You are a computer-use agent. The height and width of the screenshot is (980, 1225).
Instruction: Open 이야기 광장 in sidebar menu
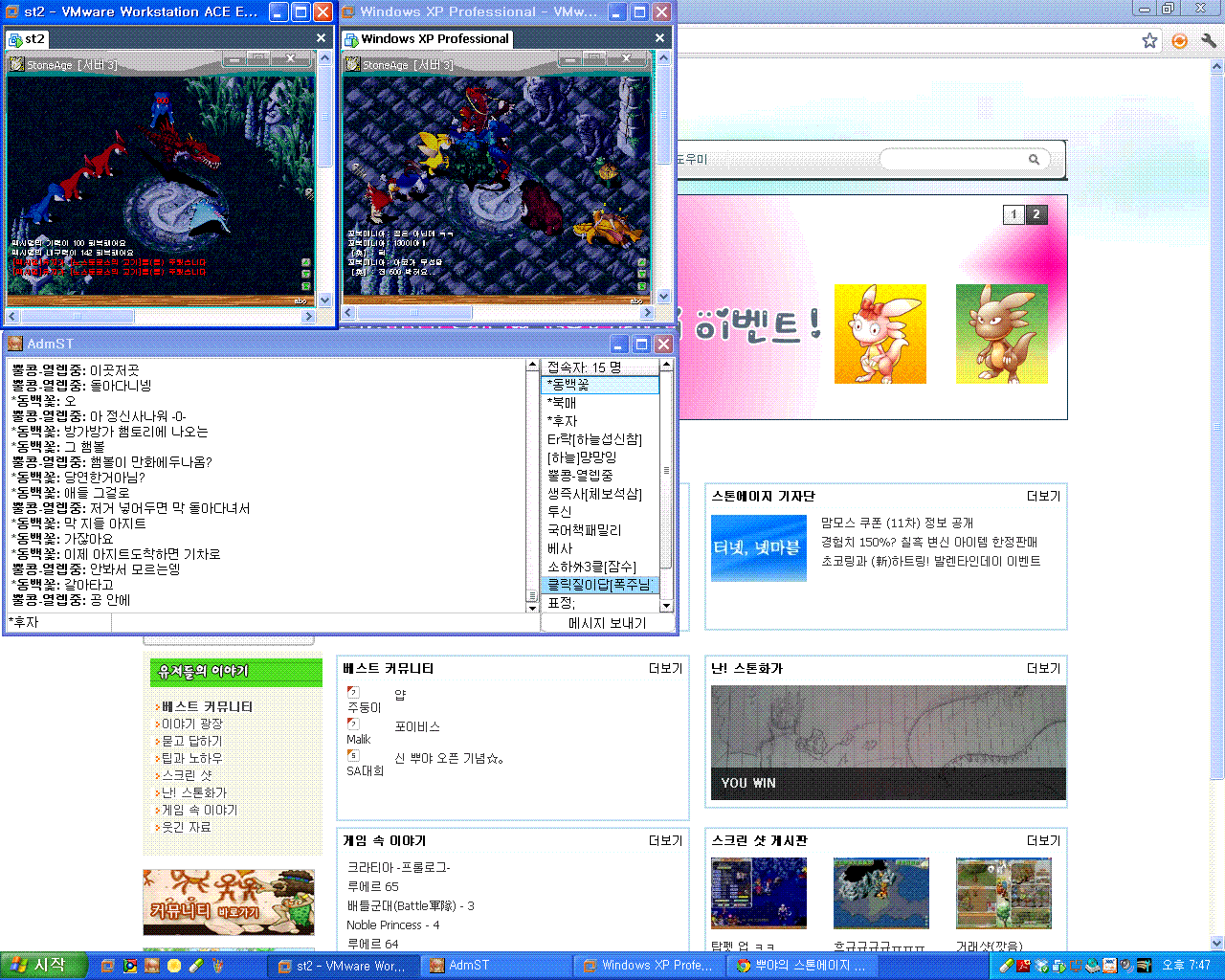coord(191,724)
